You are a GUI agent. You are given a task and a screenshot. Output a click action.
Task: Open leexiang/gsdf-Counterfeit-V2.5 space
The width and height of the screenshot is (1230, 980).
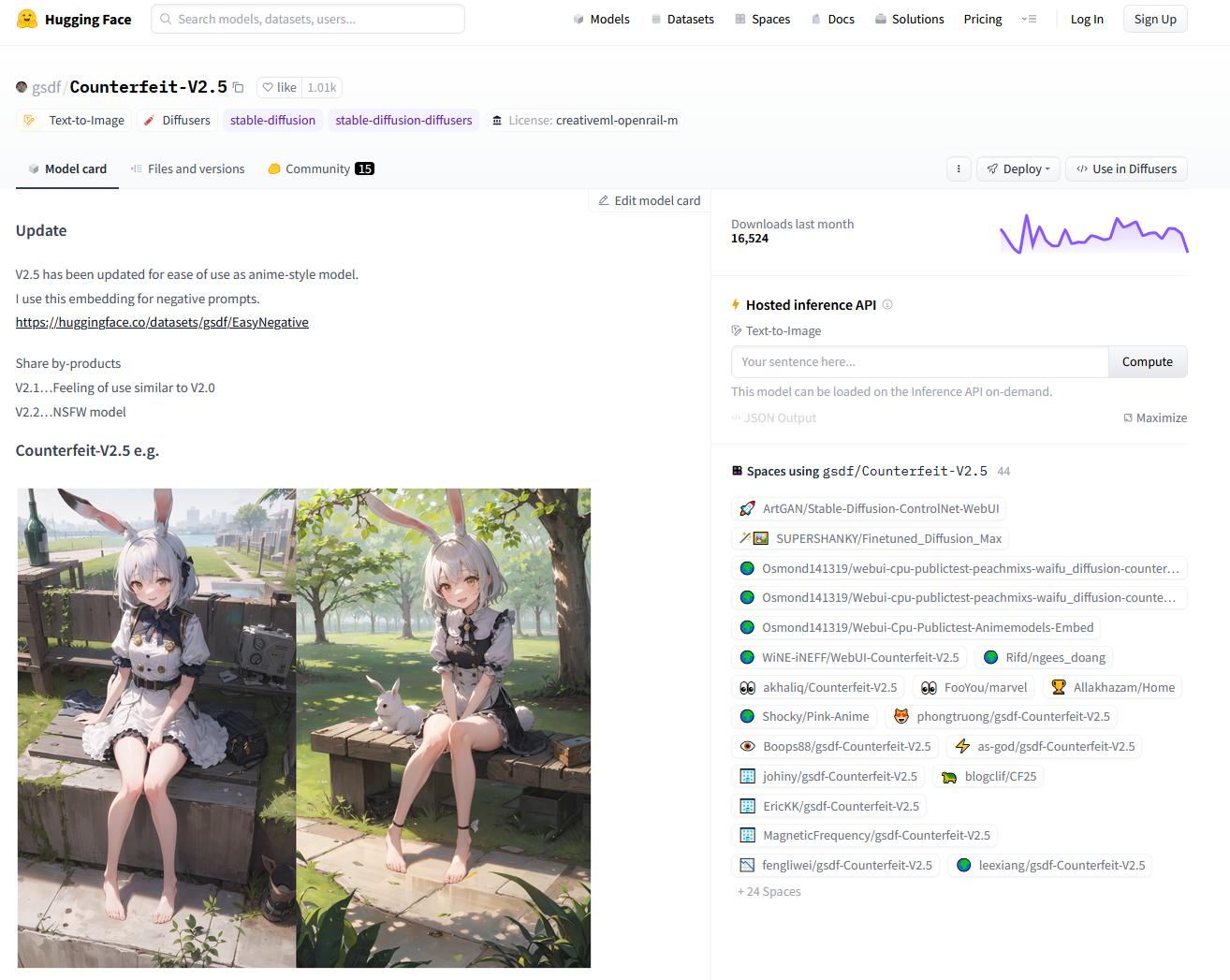pyautogui.click(x=1050, y=865)
